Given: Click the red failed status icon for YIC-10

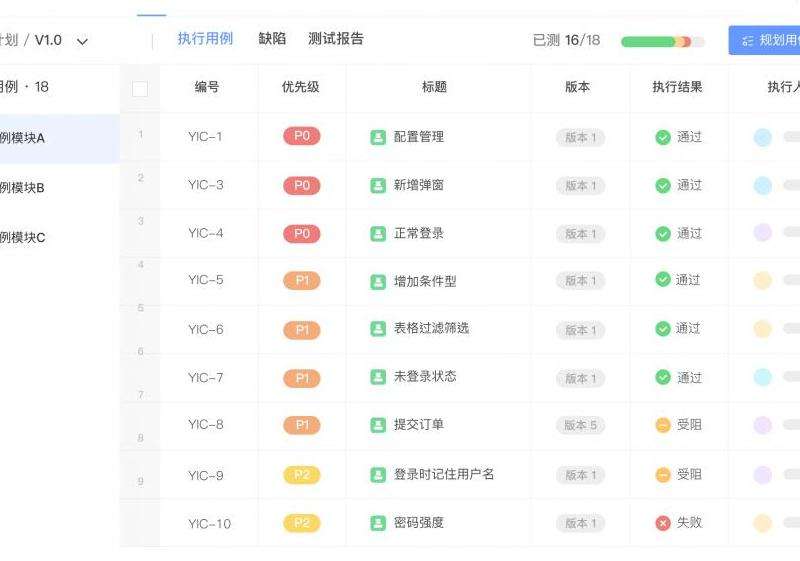Looking at the screenshot, I should [x=663, y=523].
